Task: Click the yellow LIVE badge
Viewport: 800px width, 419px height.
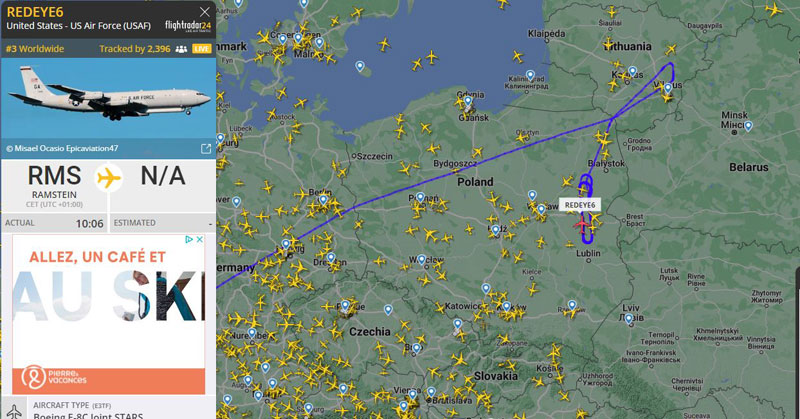Action: click(x=202, y=49)
